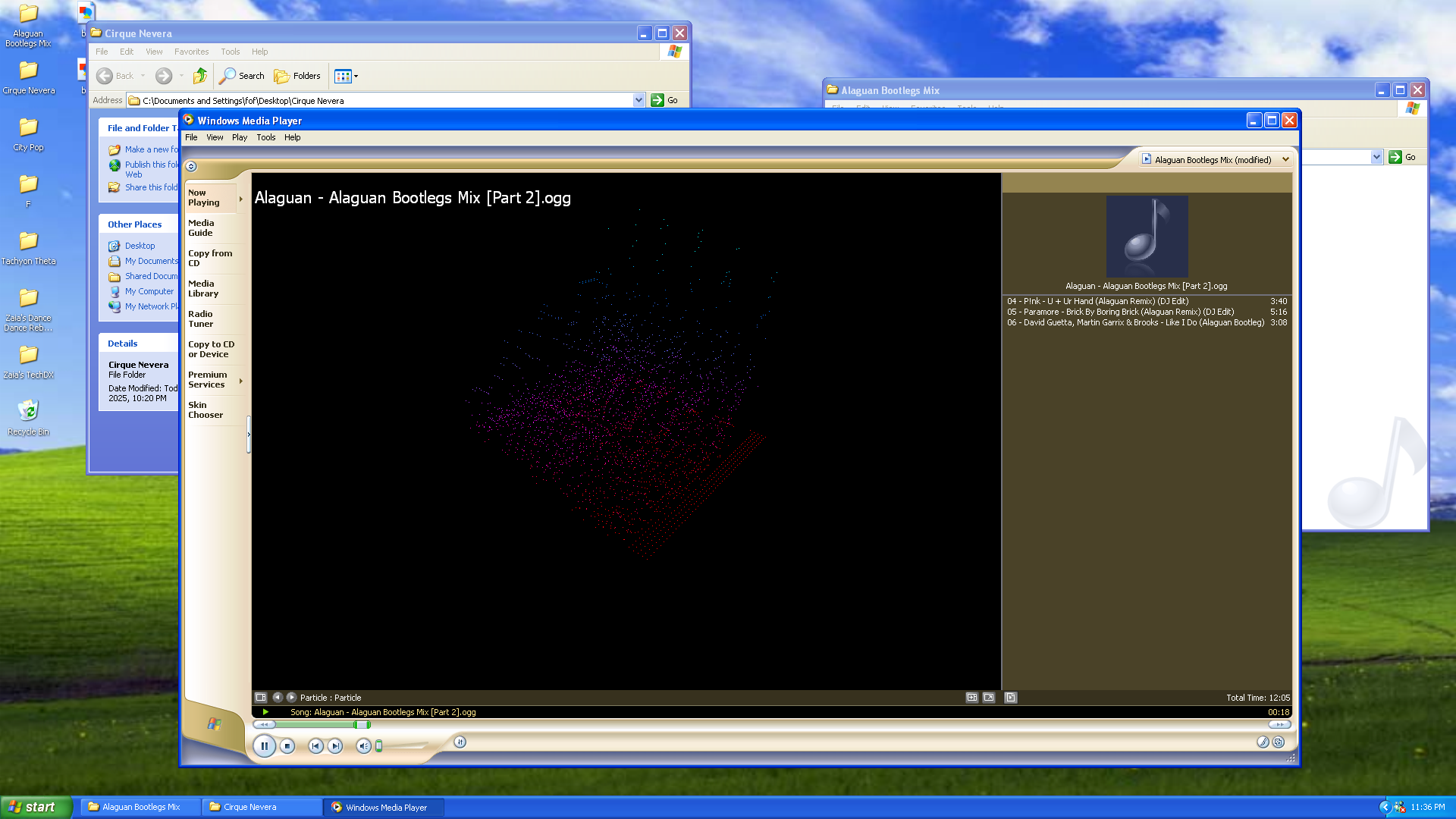Mute audio with the speaker icon

click(363, 746)
